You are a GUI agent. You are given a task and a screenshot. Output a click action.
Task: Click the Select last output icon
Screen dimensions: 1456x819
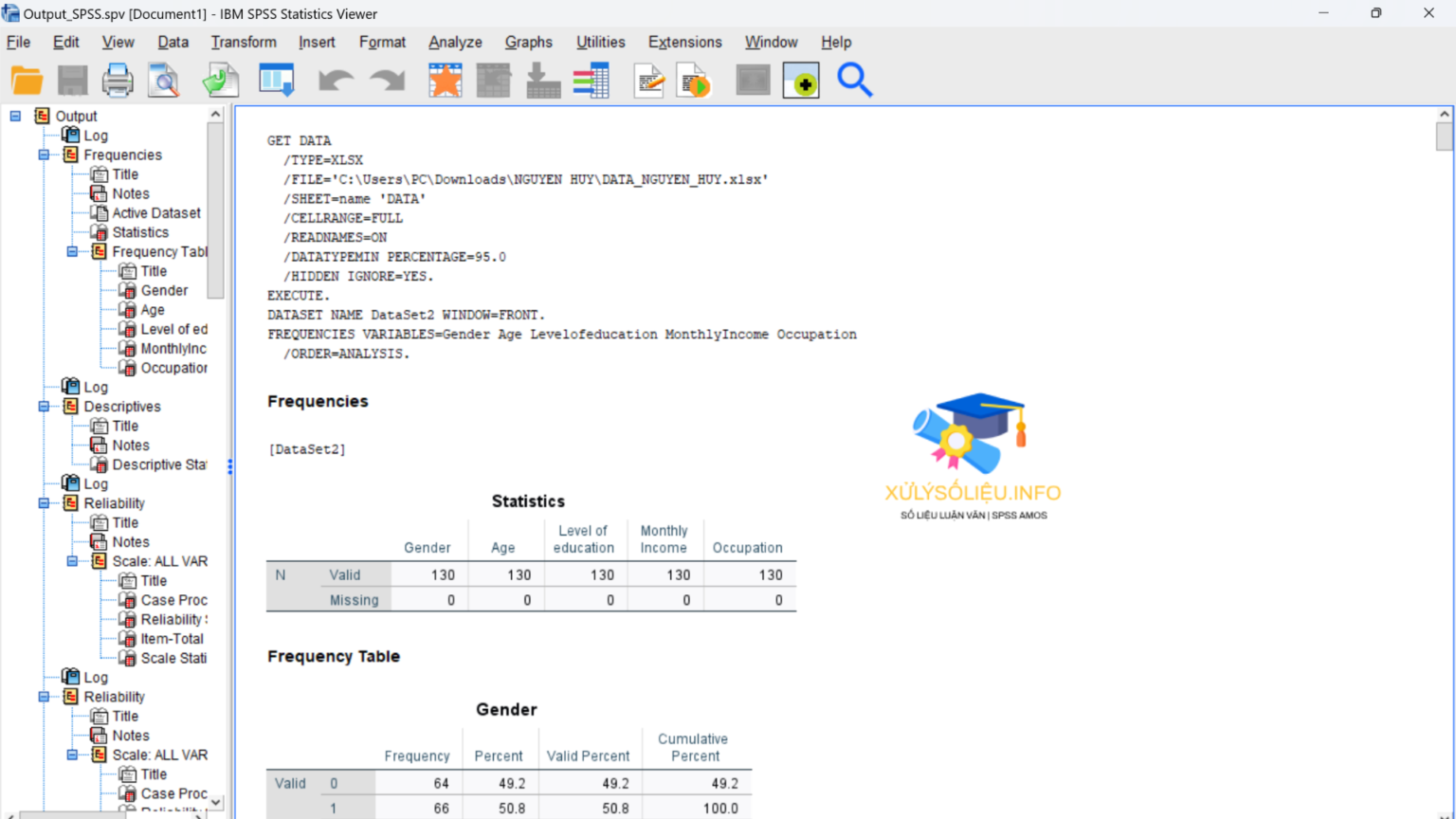tap(801, 81)
